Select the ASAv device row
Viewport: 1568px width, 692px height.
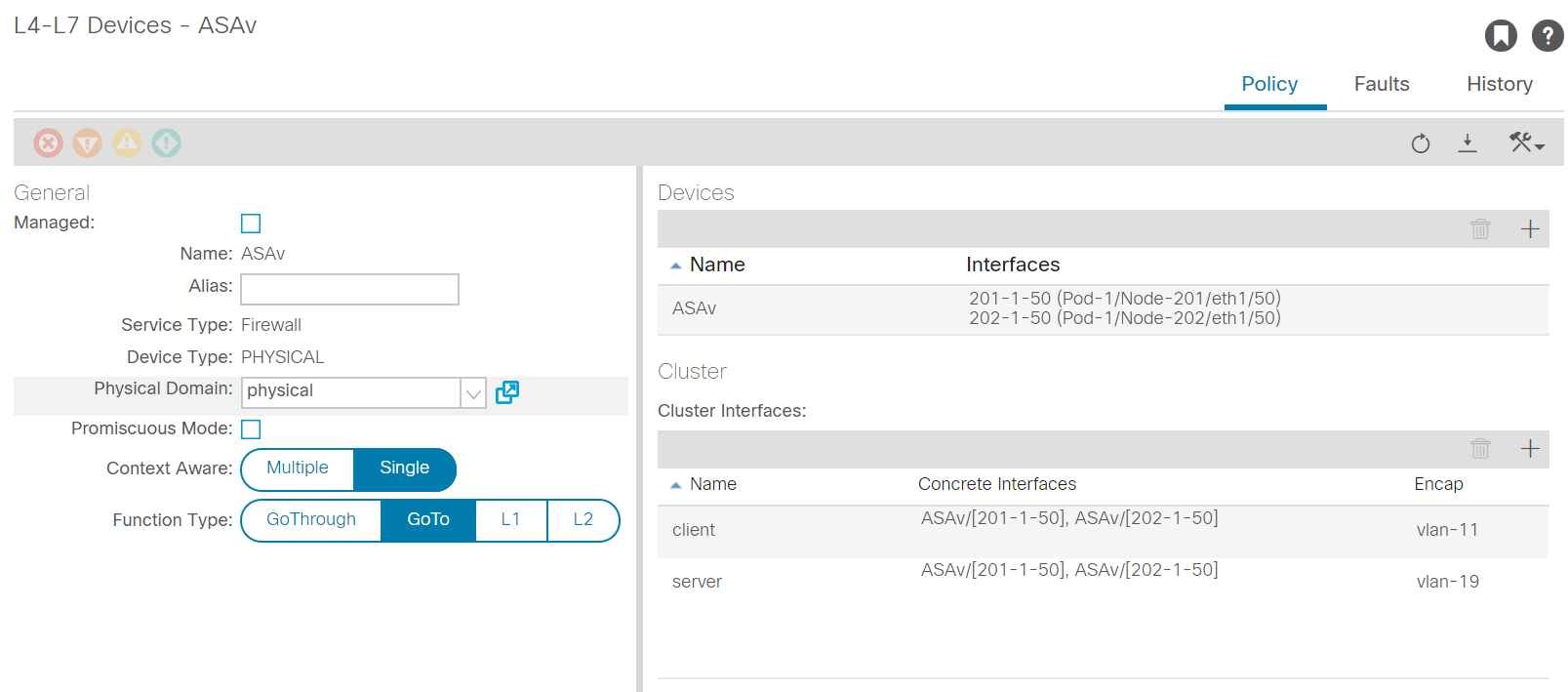1103,309
